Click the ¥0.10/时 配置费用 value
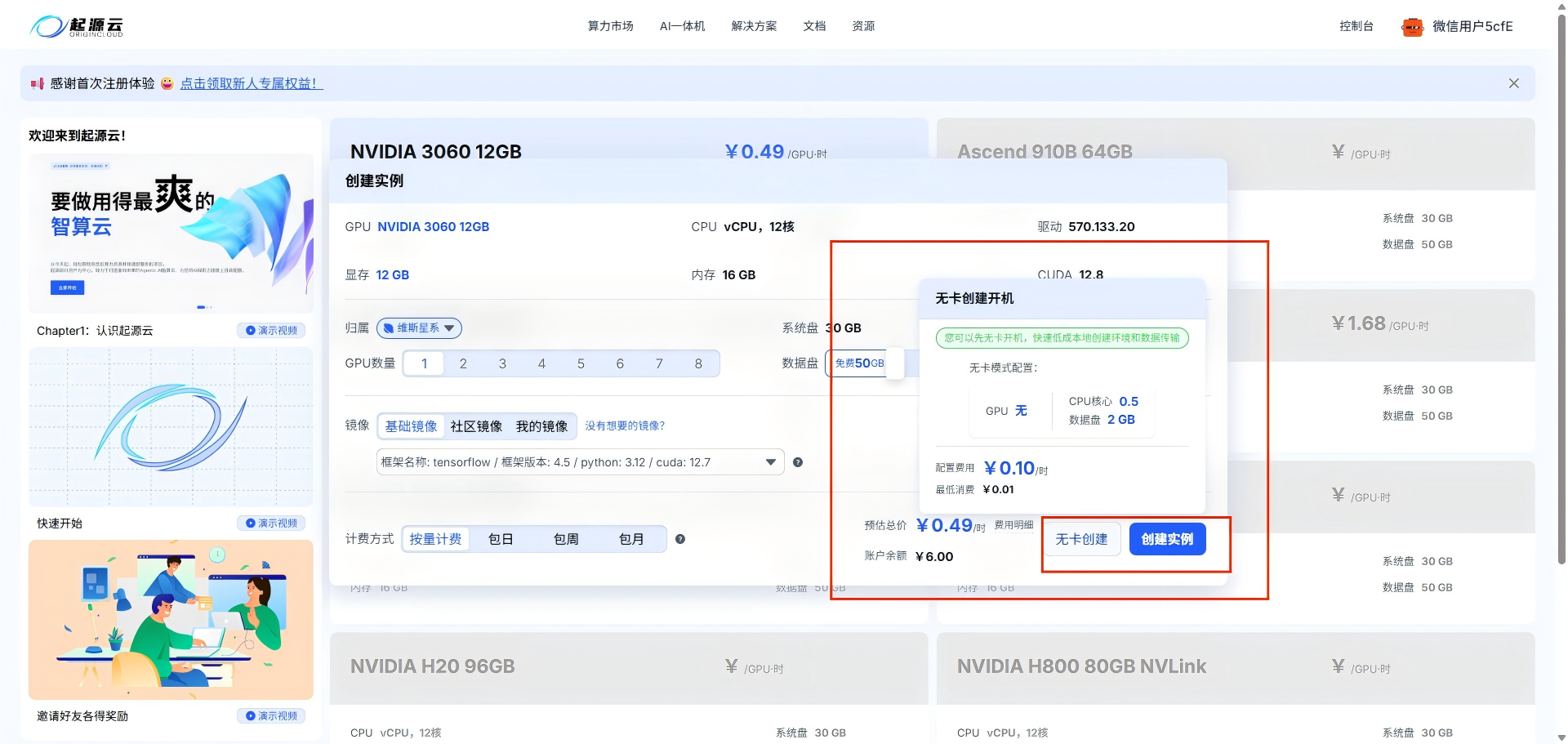 point(1015,468)
